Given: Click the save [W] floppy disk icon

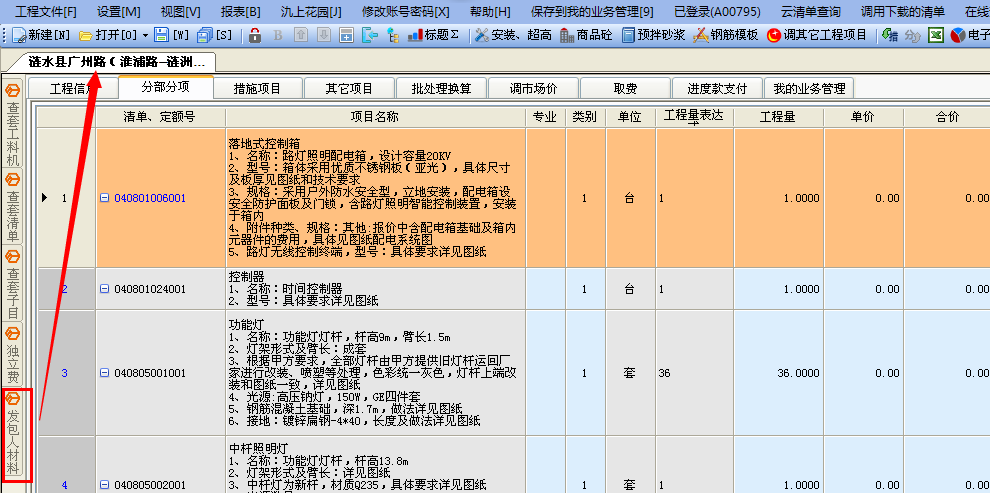Looking at the screenshot, I should (162, 35).
